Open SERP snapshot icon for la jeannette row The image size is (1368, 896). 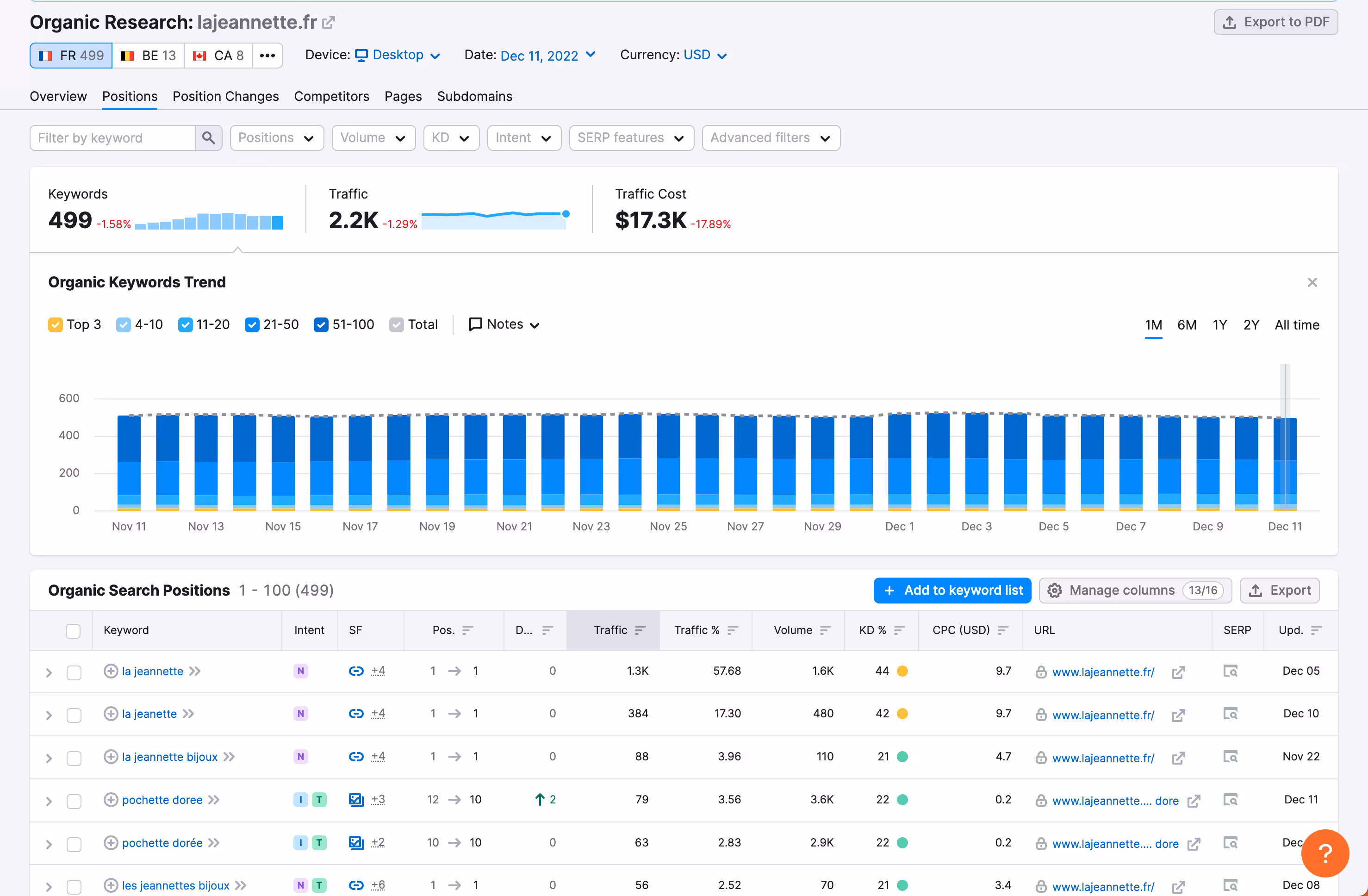(1230, 671)
